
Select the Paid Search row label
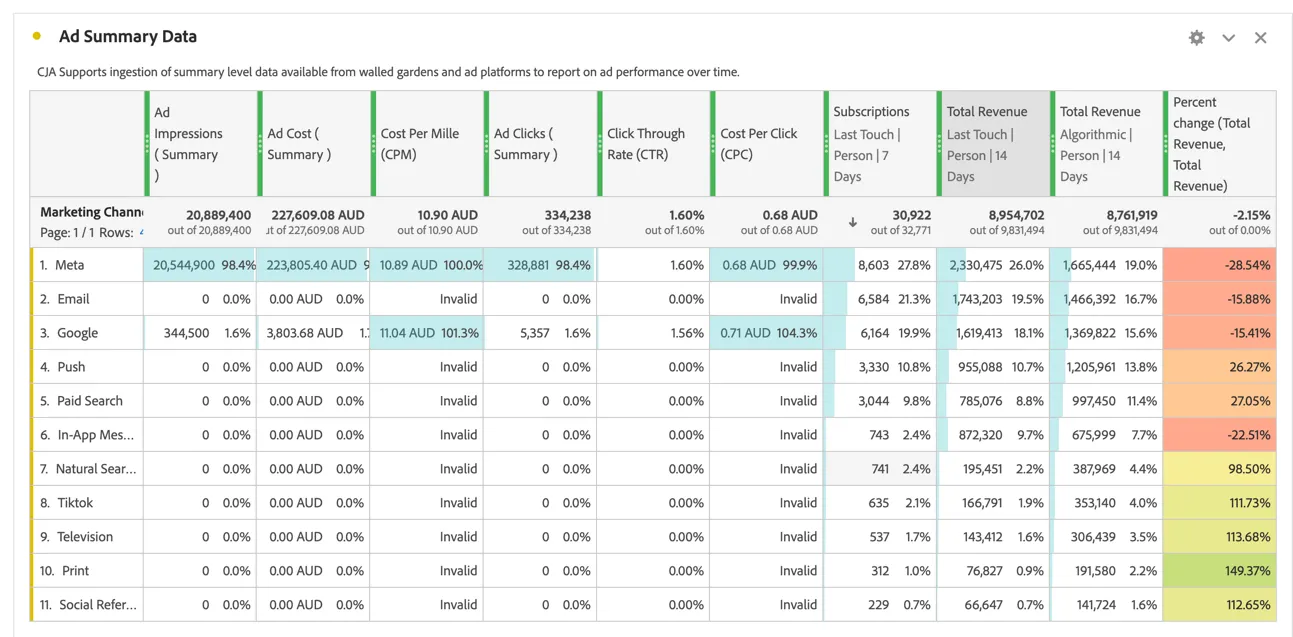click(90, 401)
